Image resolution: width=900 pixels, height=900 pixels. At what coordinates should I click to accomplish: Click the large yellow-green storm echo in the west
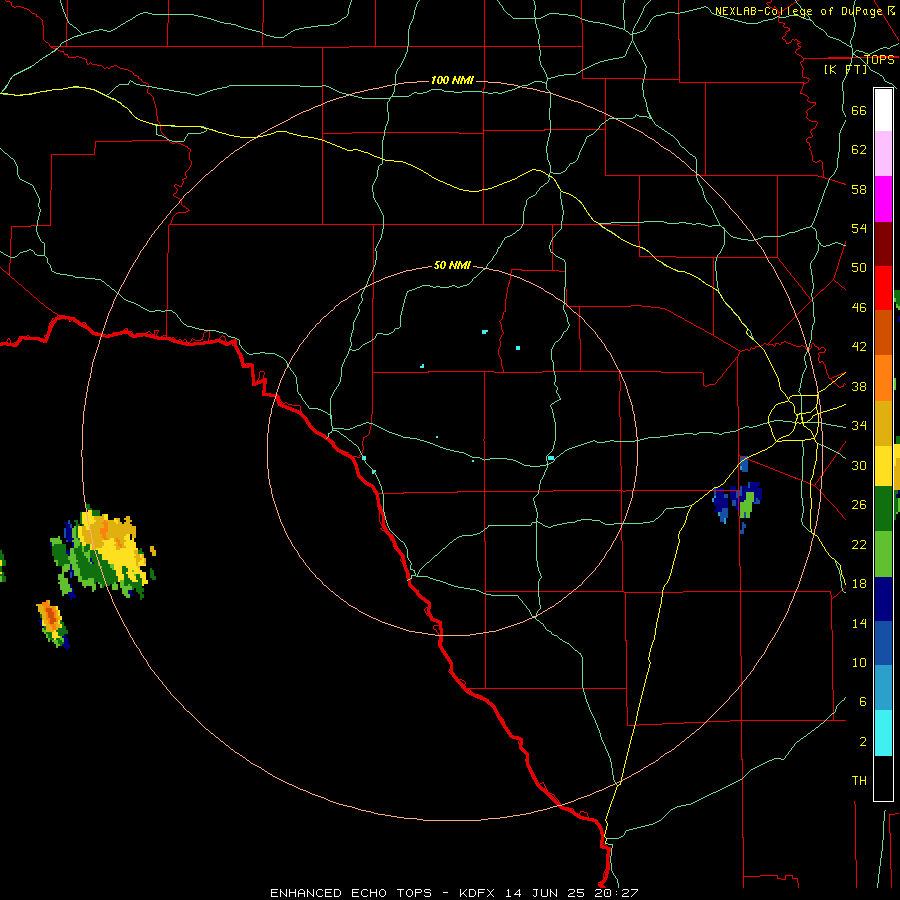pyautogui.click(x=103, y=554)
